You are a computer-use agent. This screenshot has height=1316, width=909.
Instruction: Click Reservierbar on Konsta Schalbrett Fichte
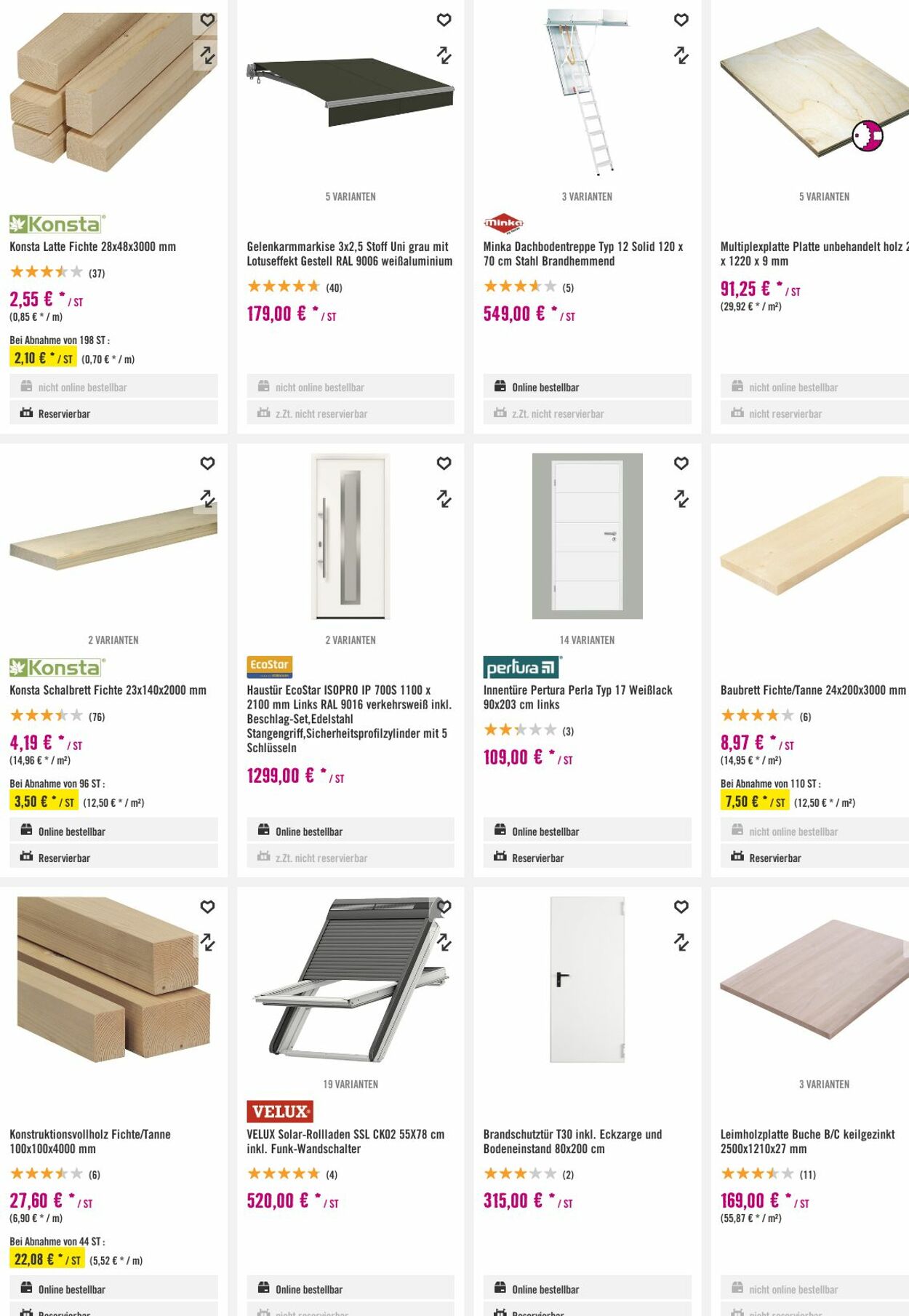click(64, 858)
